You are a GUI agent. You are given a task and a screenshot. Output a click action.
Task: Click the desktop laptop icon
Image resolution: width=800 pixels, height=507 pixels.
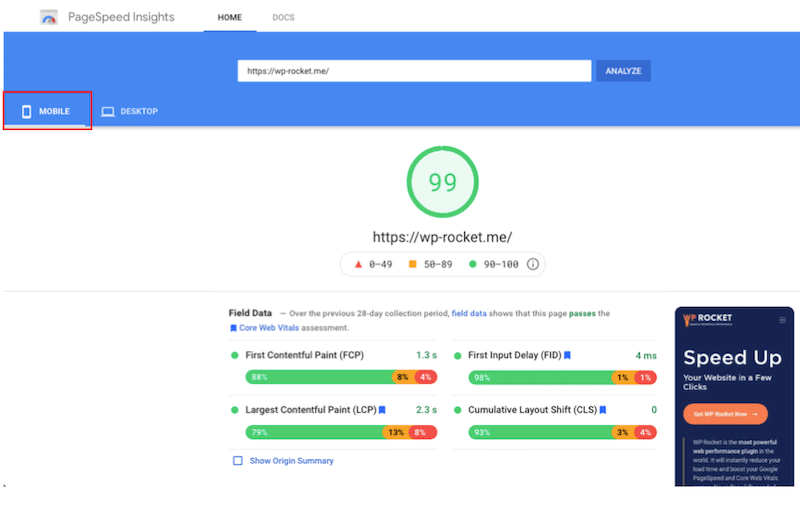[x=108, y=112]
